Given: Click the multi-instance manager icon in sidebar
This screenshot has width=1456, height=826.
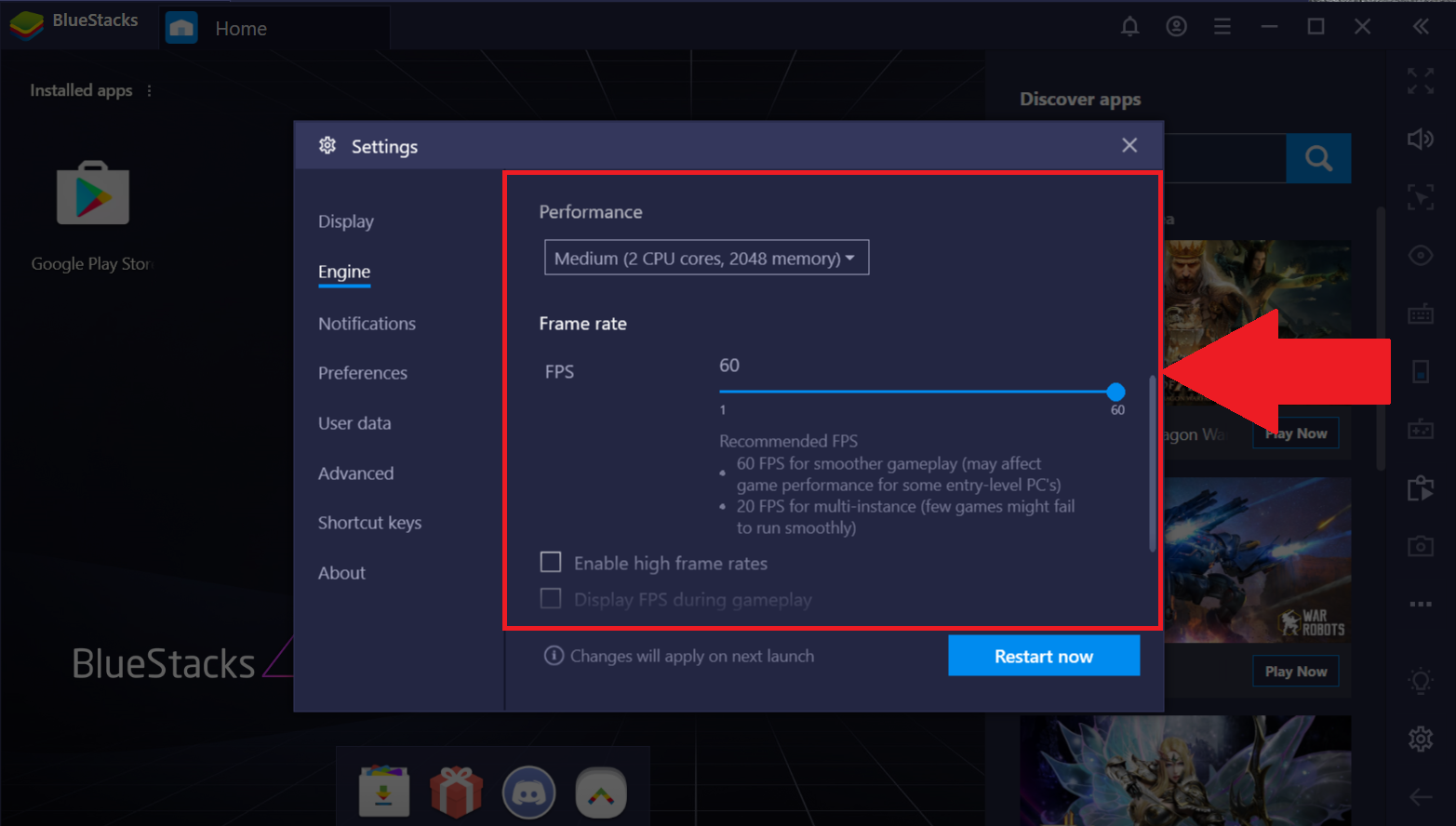Looking at the screenshot, I should tap(1421, 487).
